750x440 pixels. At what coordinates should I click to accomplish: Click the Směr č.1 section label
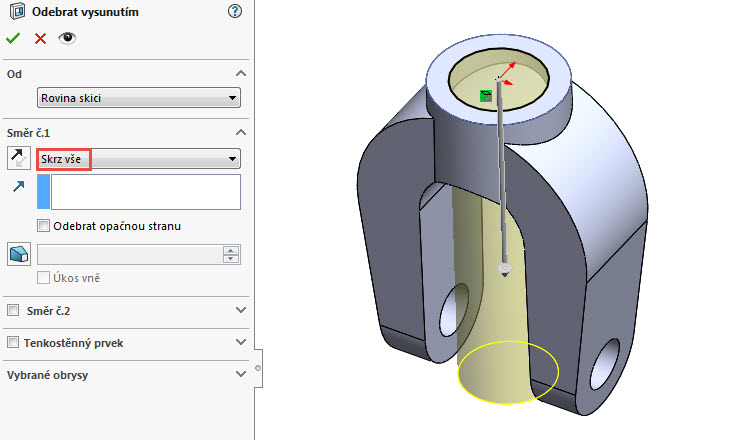[28, 133]
